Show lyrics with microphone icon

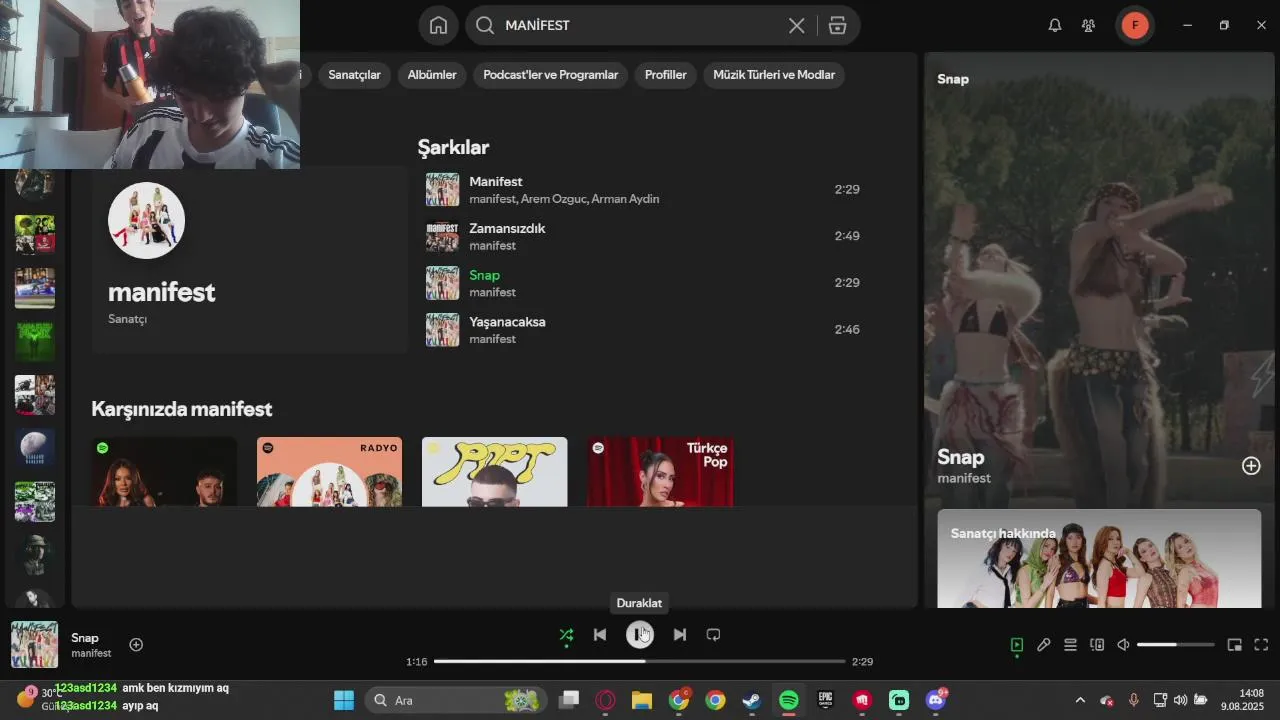[x=1043, y=645]
